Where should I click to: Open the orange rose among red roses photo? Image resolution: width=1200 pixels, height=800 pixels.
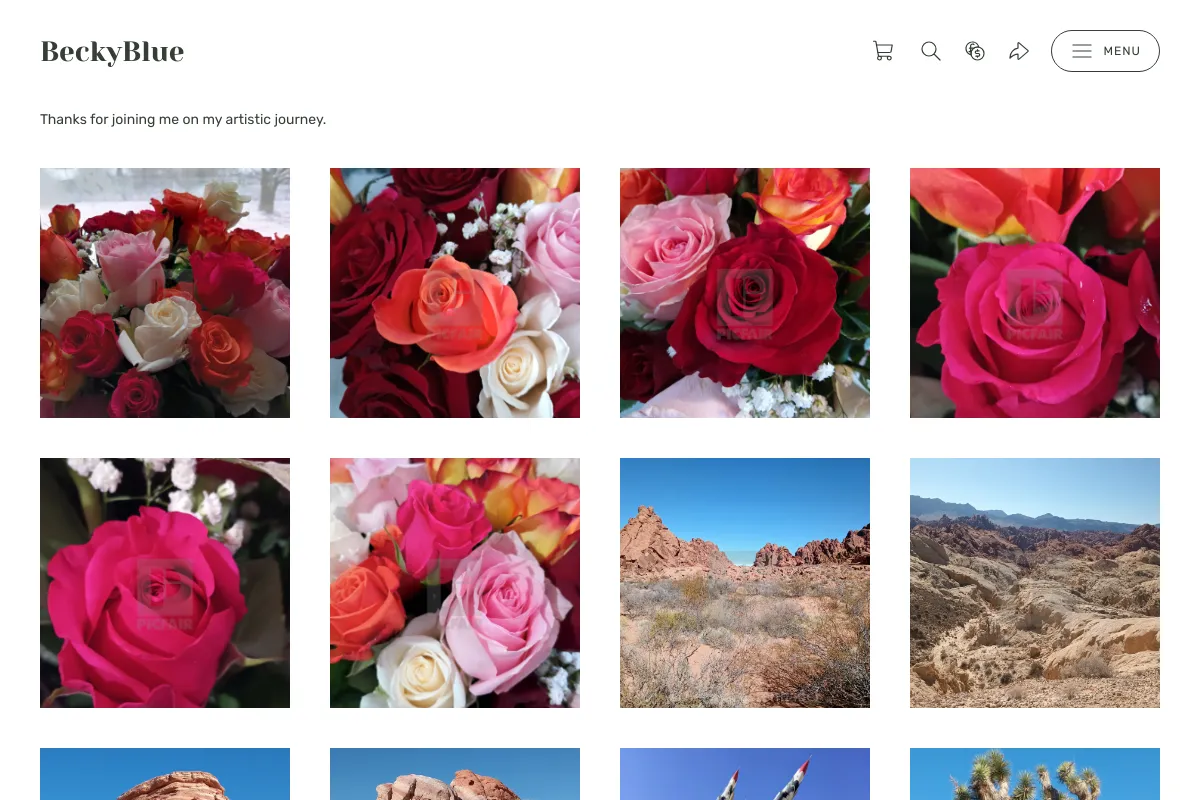click(x=455, y=293)
